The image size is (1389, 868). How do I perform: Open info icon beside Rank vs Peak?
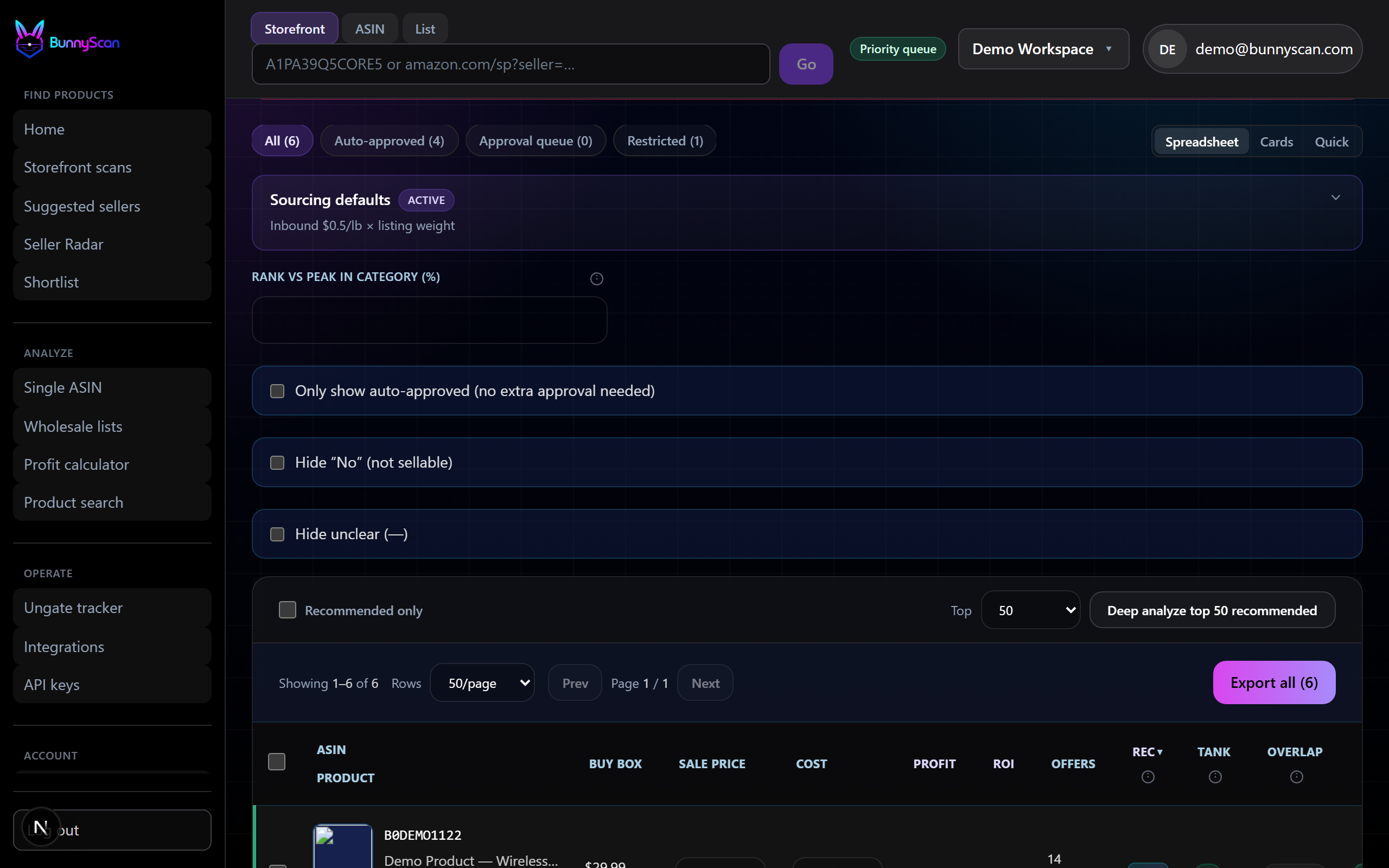tap(596, 278)
